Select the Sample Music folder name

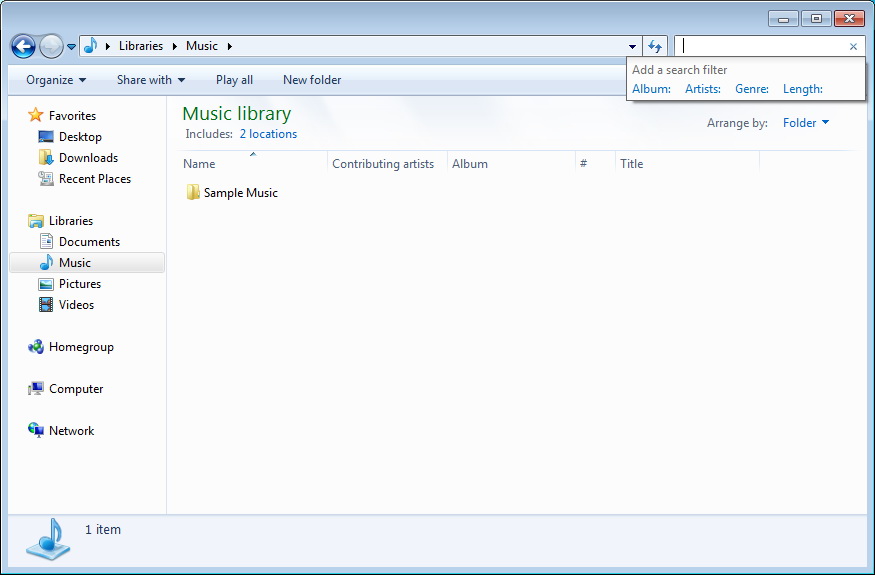[x=241, y=193]
